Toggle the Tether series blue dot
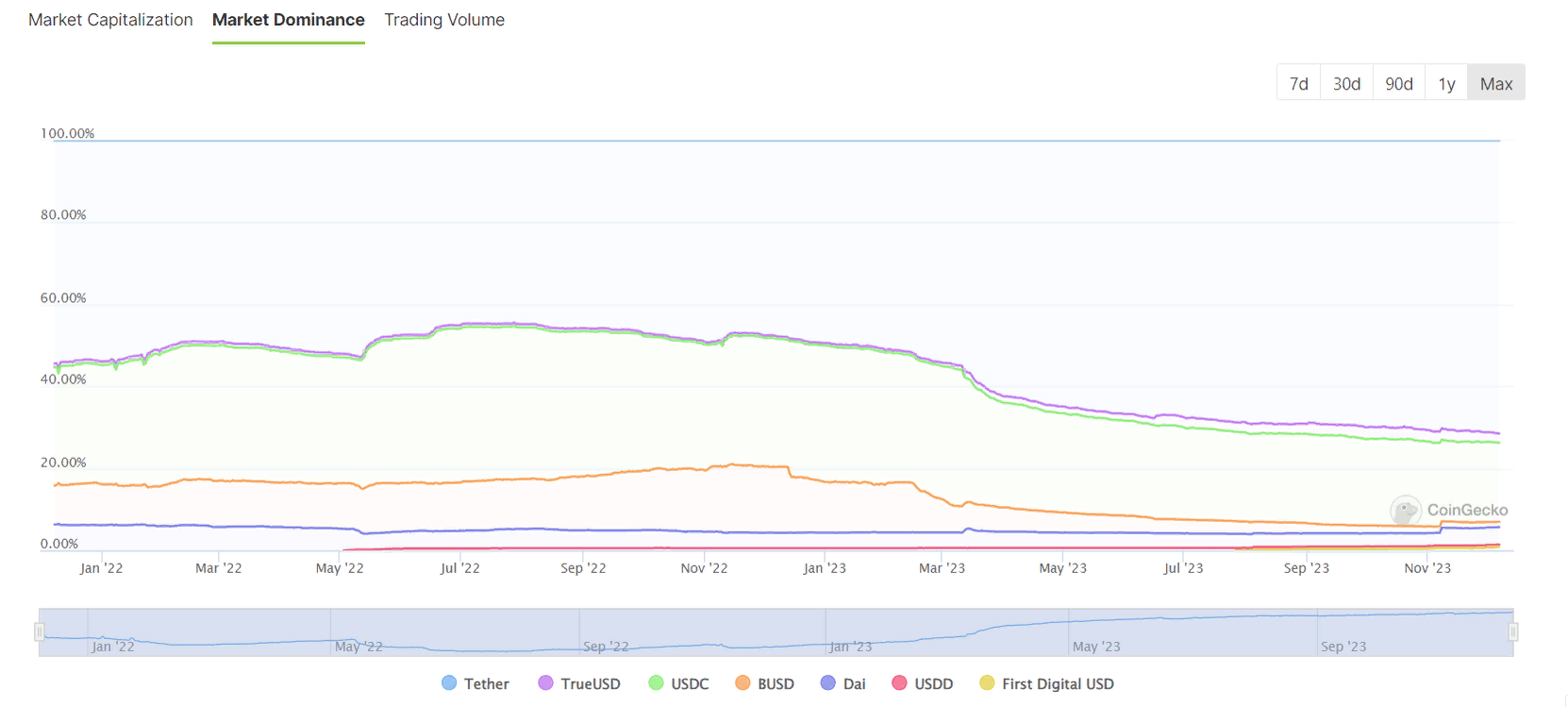 pyautogui.click(x=449, y=683)
